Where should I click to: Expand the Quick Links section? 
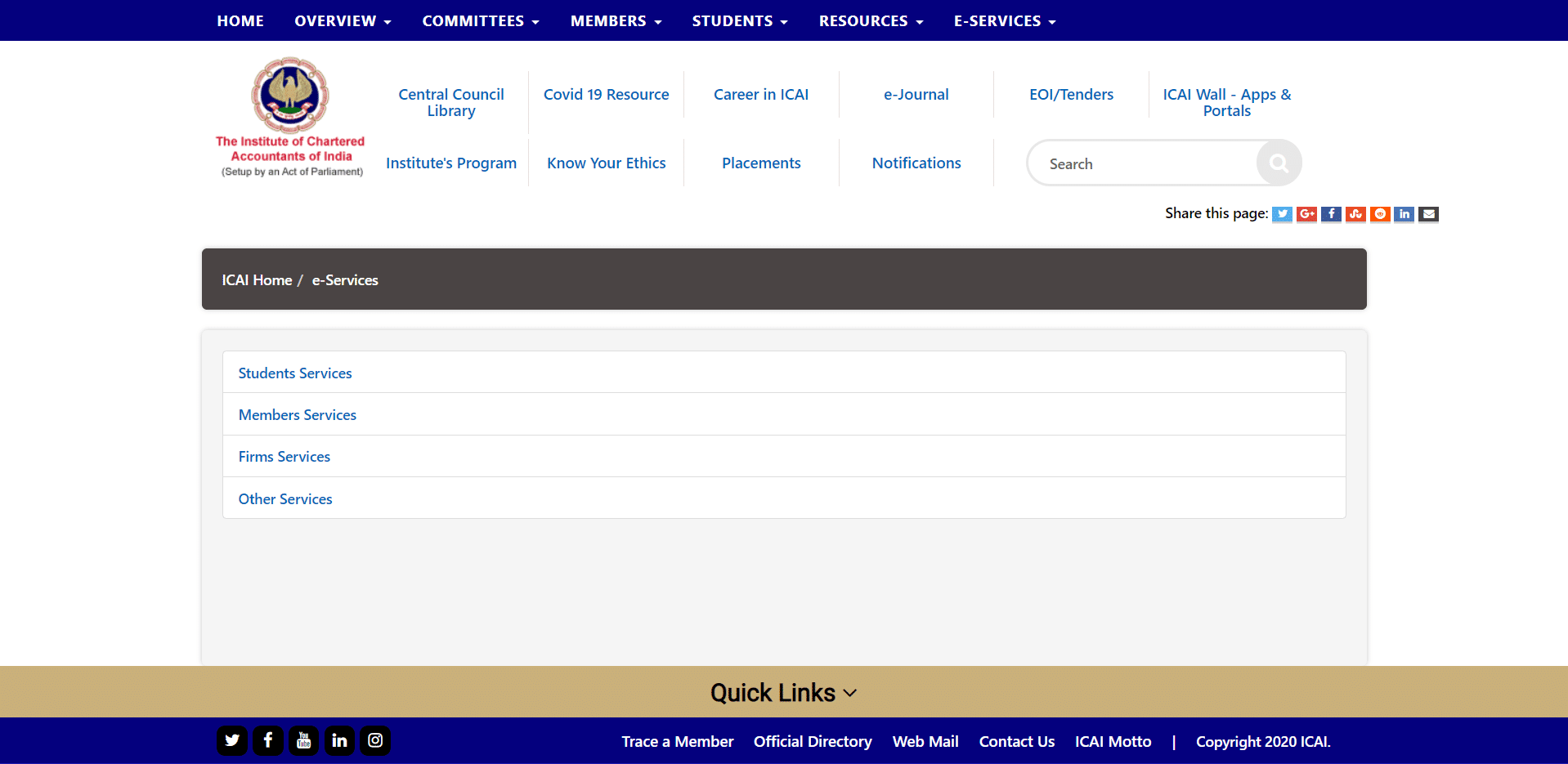click(783, 692)
